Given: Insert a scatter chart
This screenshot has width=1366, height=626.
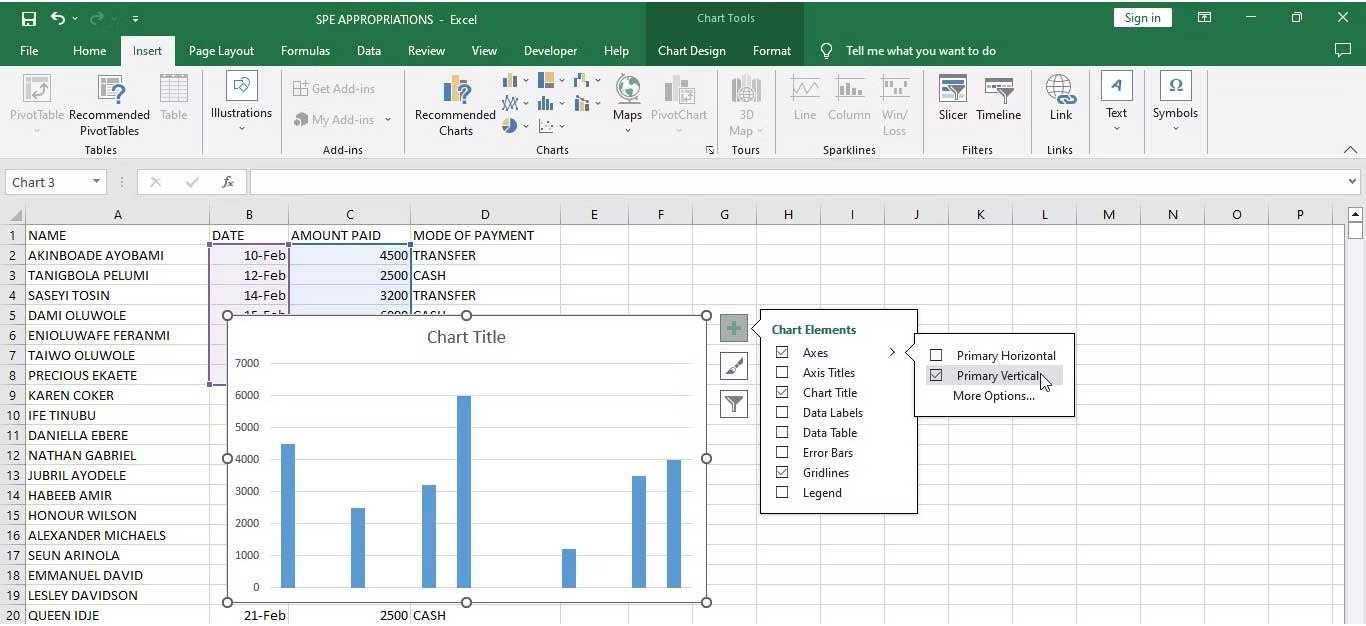Looking at the screenshot, I should tap(549, 126).
